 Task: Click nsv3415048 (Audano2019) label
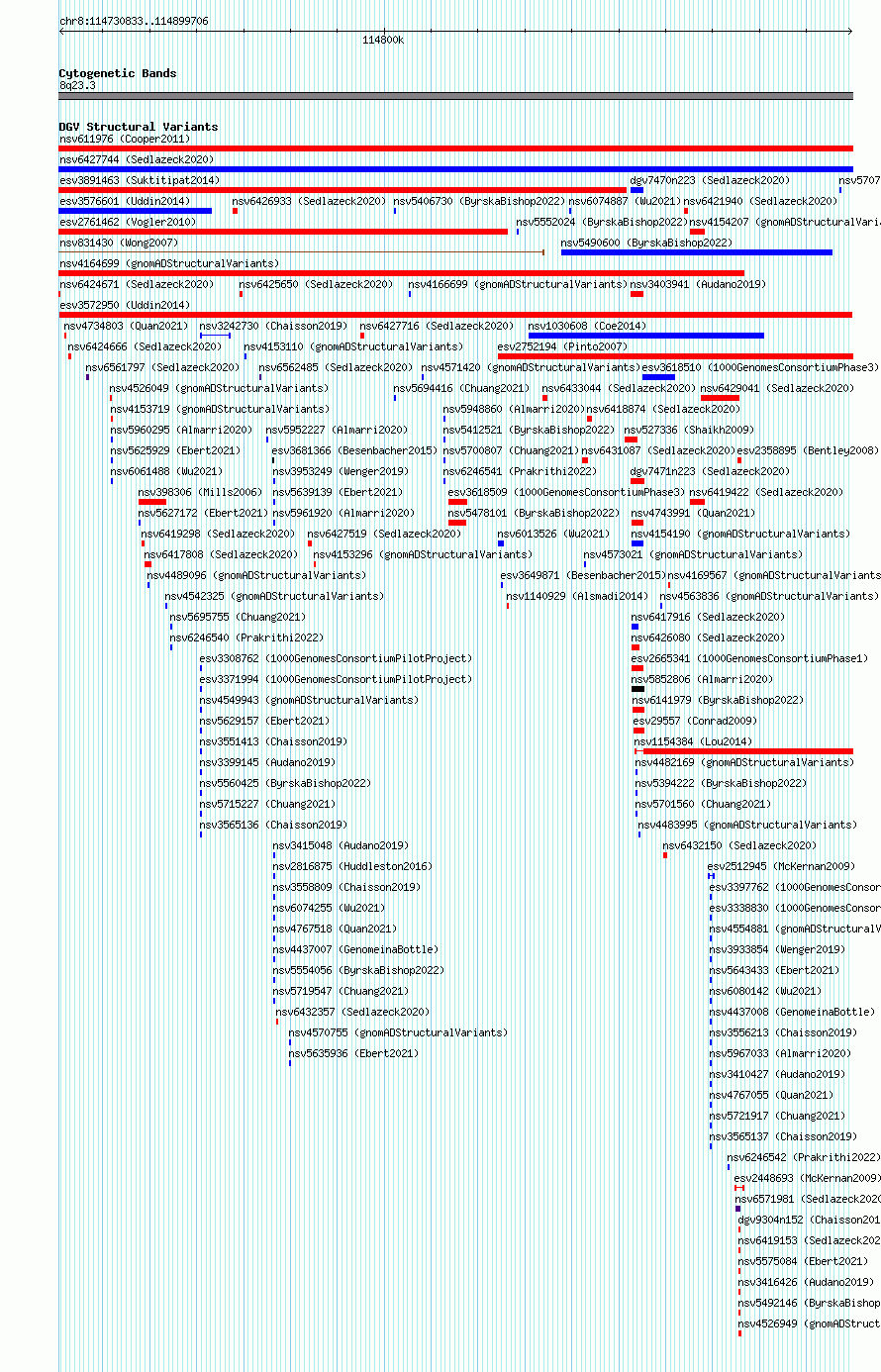tap(342, 845)
